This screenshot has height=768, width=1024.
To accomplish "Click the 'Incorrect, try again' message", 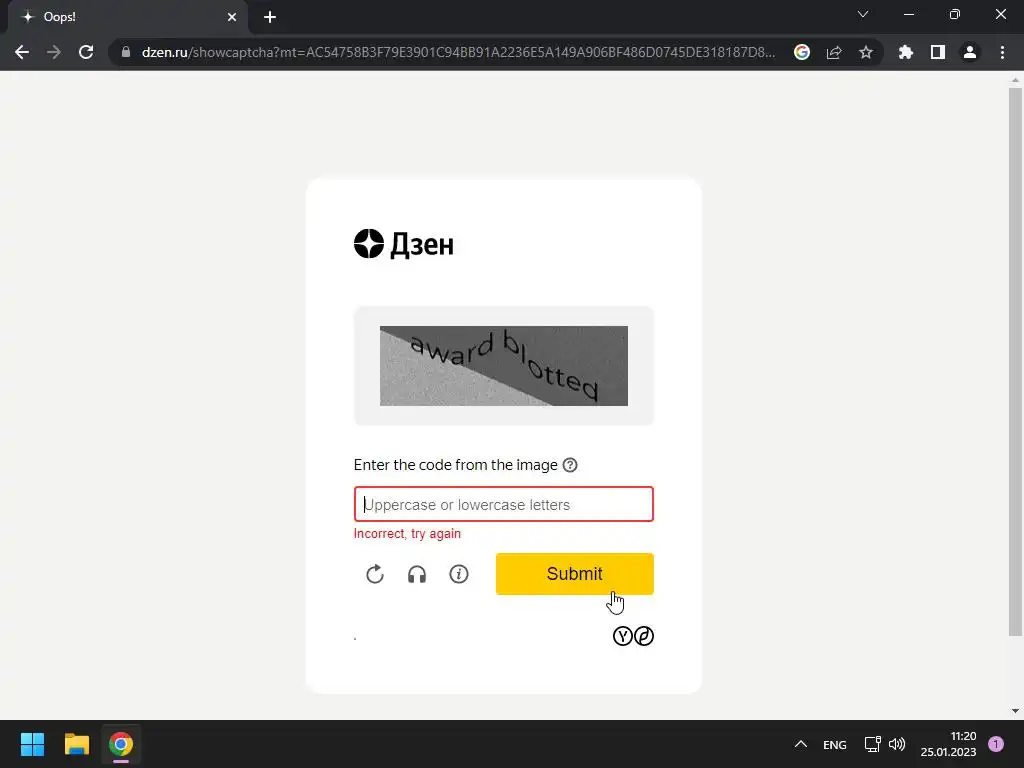I will coord(407,534).
